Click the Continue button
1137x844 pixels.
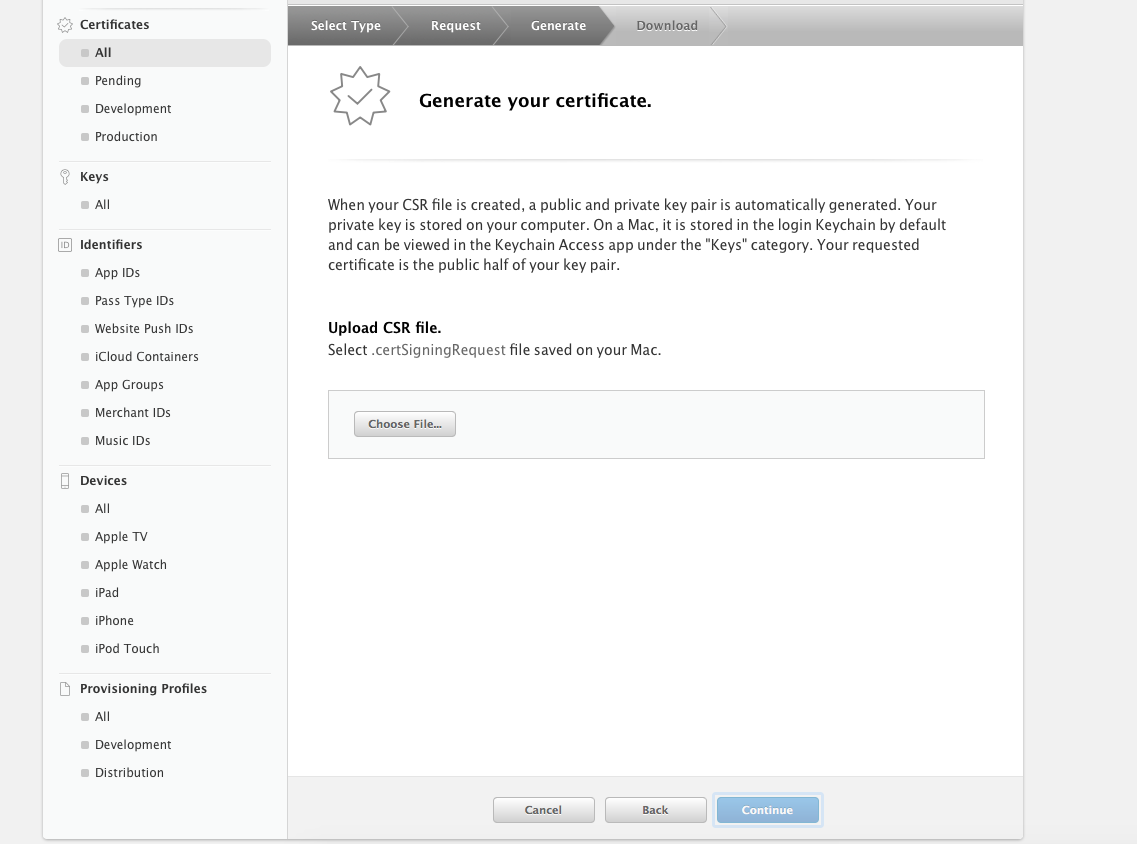[767, 810]
